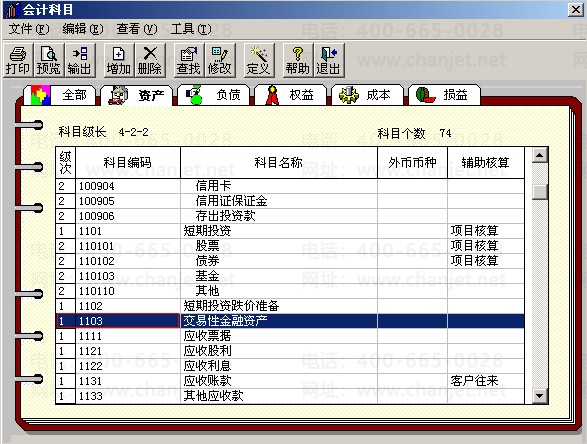Click the 科目编码 column header
The height and width of the screenshot is (444, 587).
(128, 162)
